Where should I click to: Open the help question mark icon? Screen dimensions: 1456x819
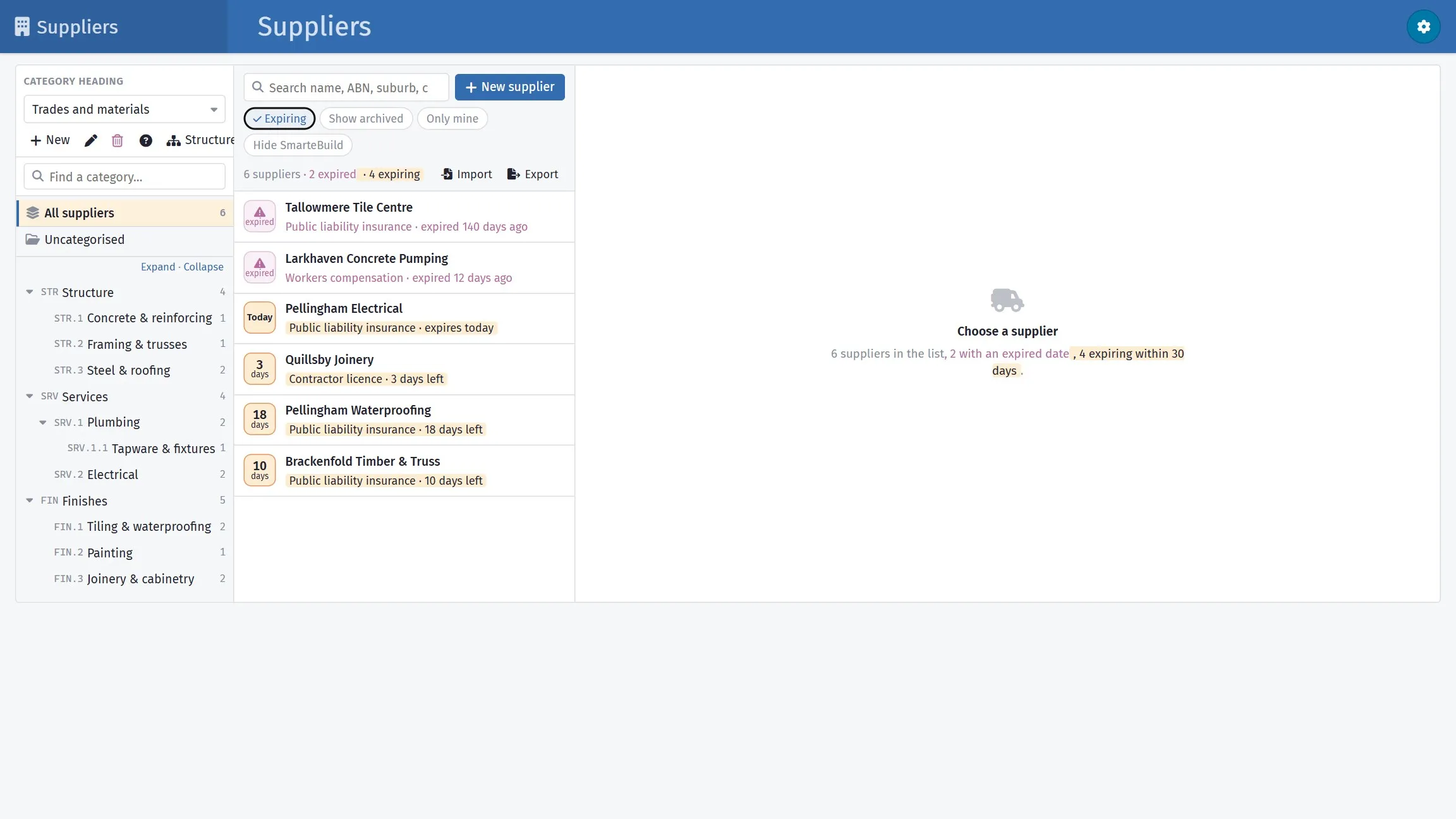(146, 140)
